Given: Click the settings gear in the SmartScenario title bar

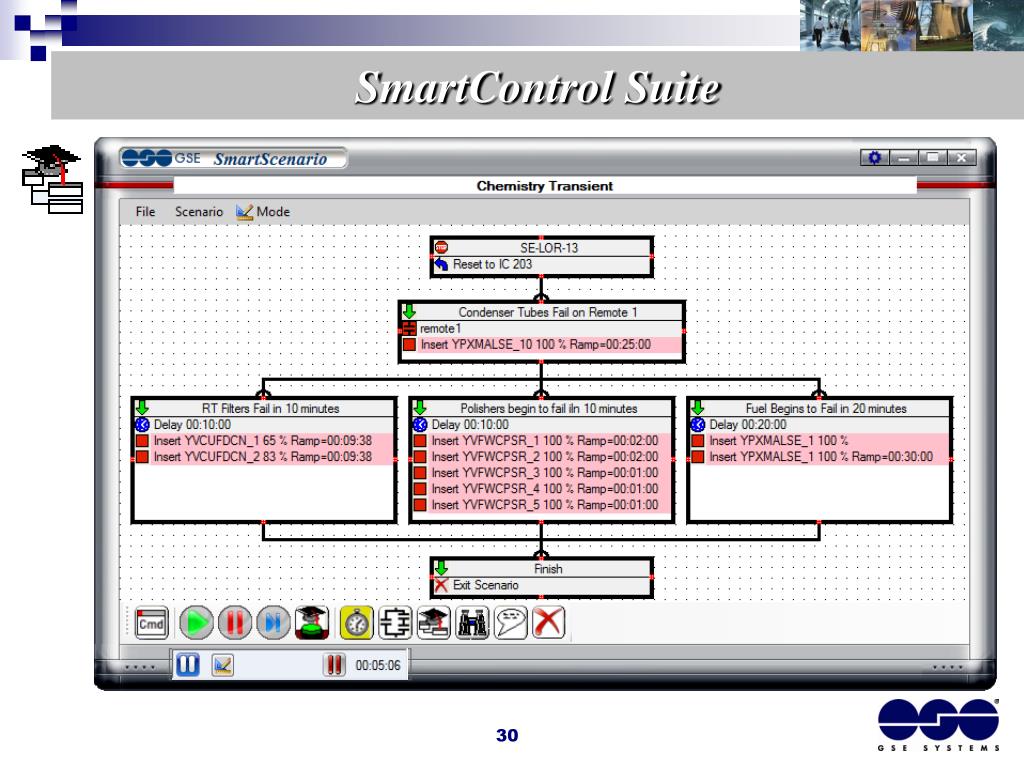Looking at the screenshot, I should point(874,157).
